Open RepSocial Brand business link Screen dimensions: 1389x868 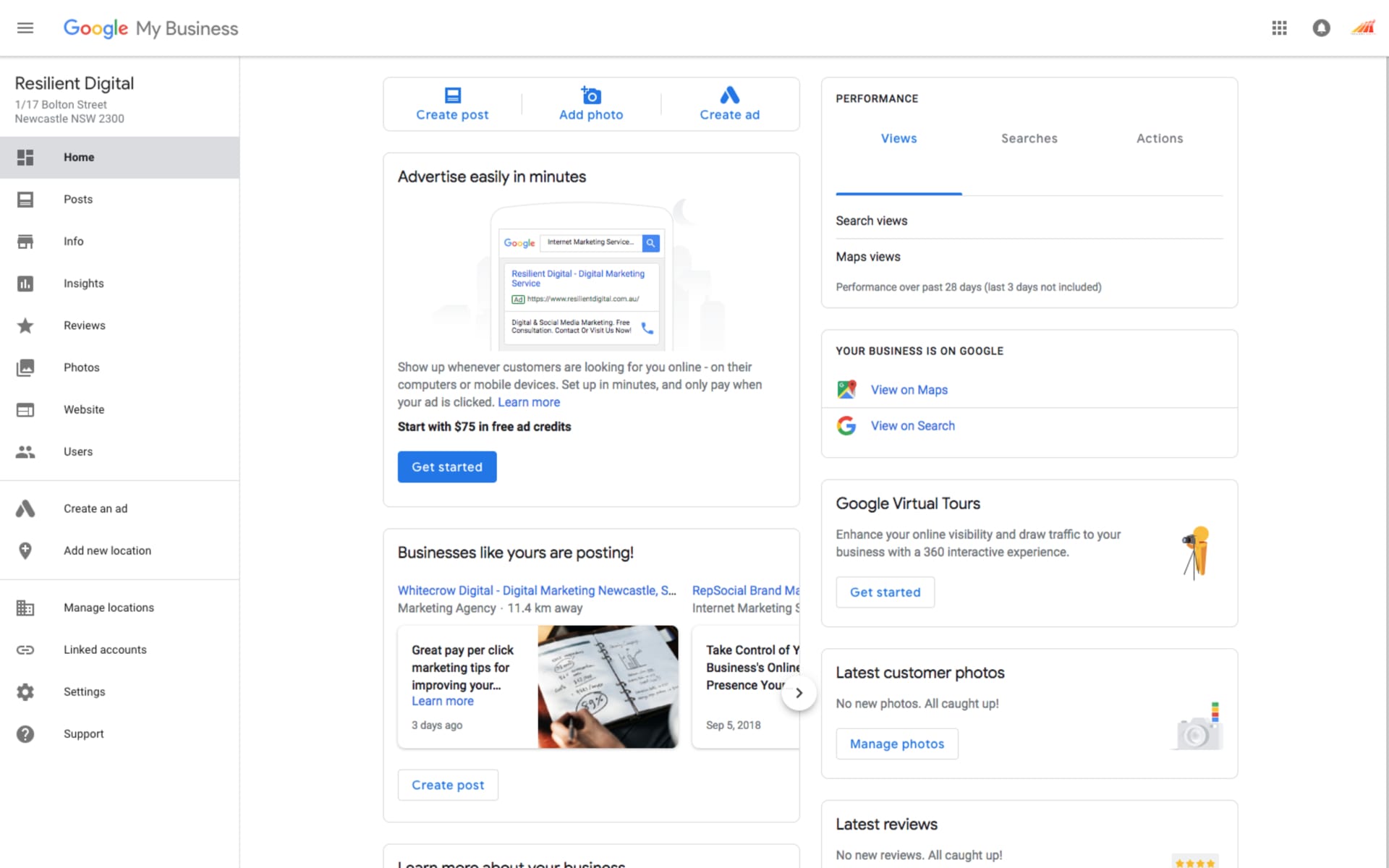pos(746,590)
